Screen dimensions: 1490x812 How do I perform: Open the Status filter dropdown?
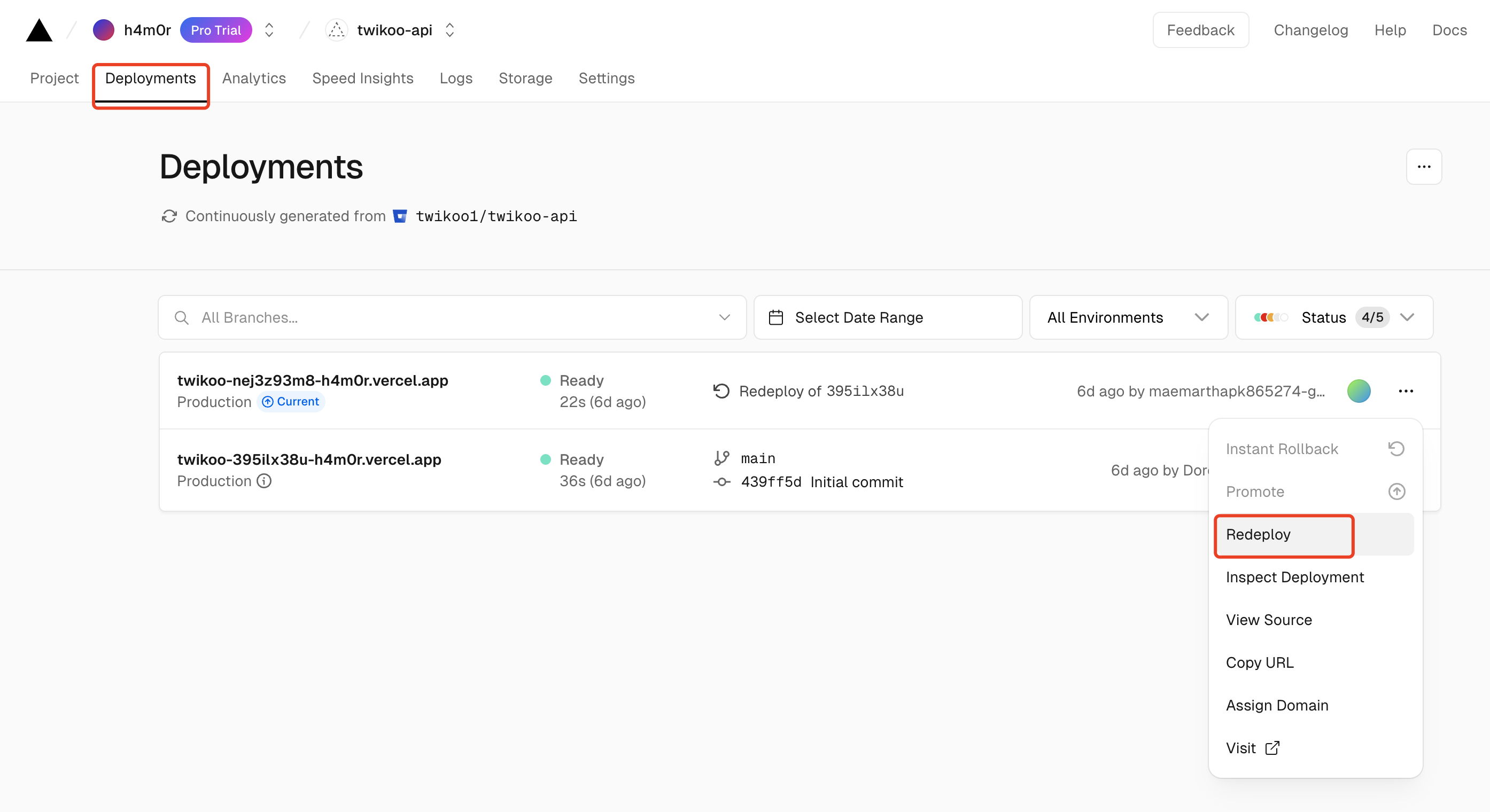click(1334, 317)
